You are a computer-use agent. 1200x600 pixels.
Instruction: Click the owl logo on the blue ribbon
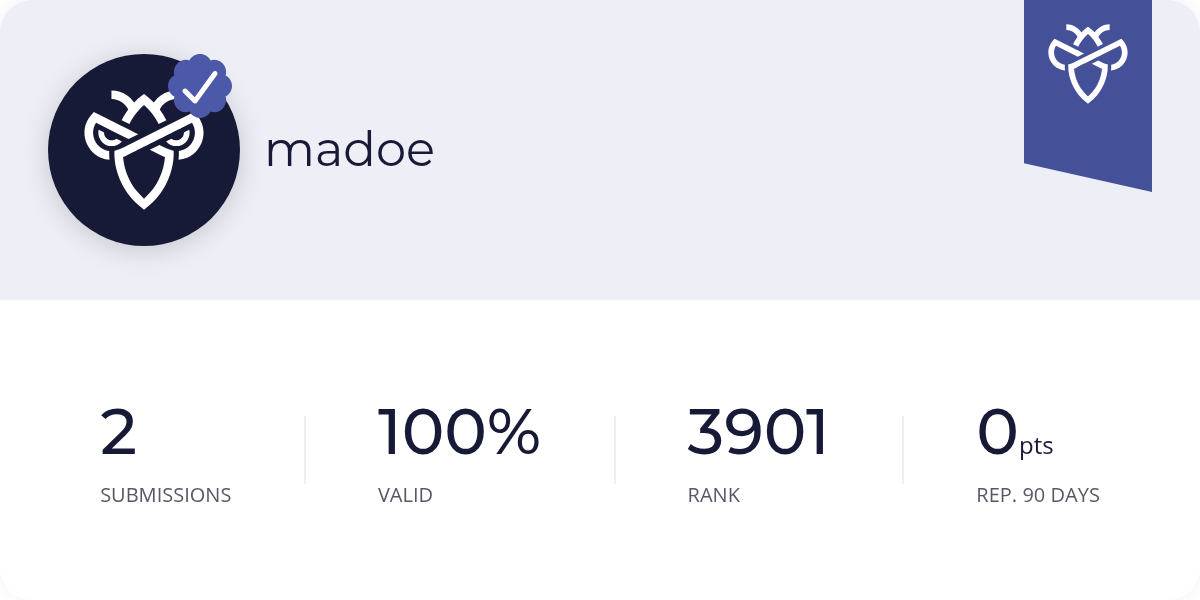coord(1088,64)
